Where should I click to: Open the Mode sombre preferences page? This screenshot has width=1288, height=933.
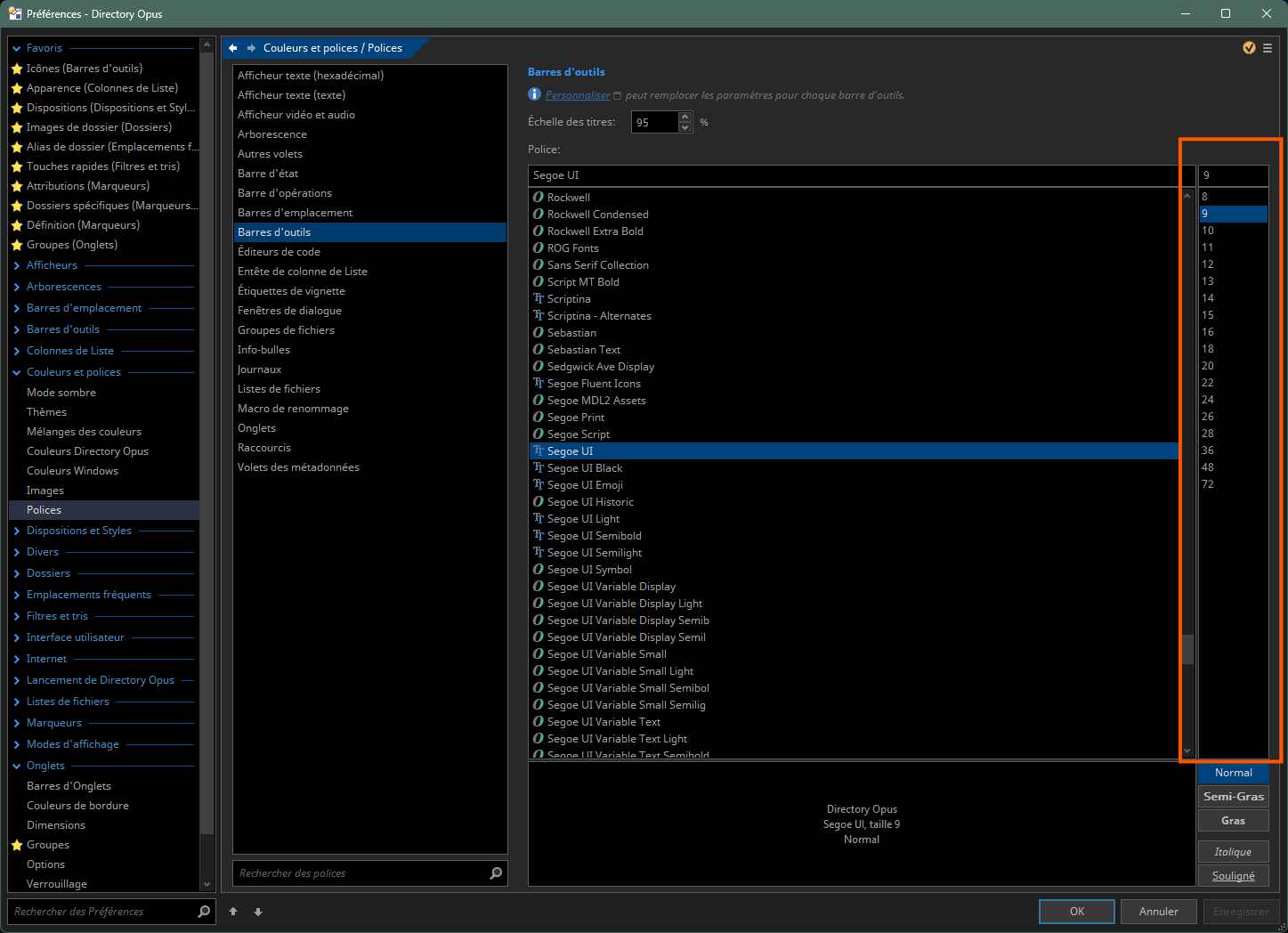(104, 393)
